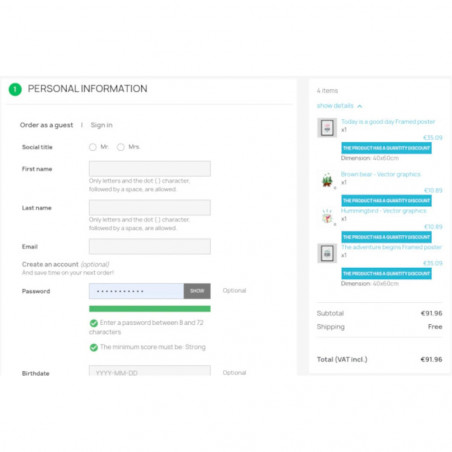This screenshot has width=452, height=452.
Task: Click the Optional label beside Password
Action: (234, 290)
